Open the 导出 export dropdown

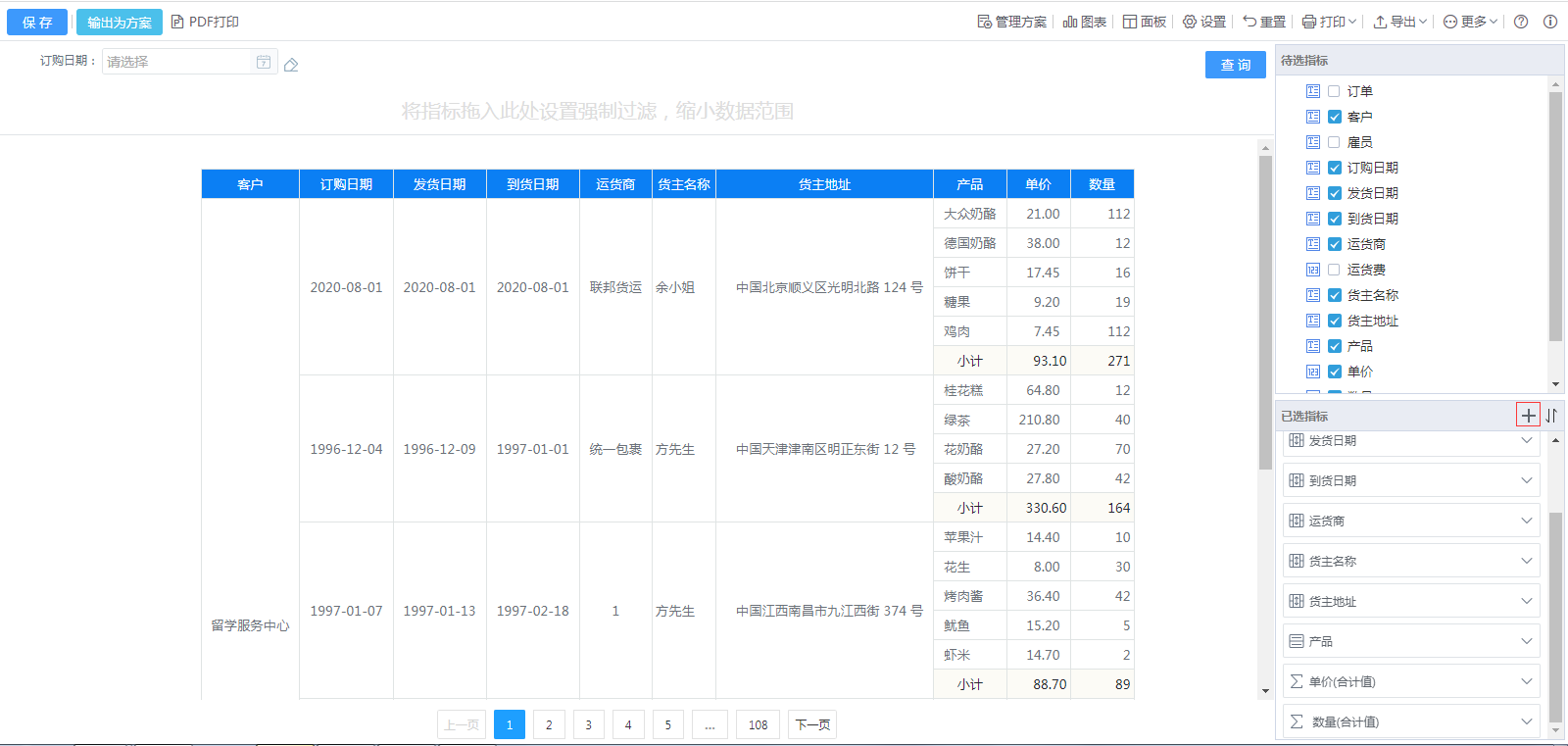point(1399,22)
